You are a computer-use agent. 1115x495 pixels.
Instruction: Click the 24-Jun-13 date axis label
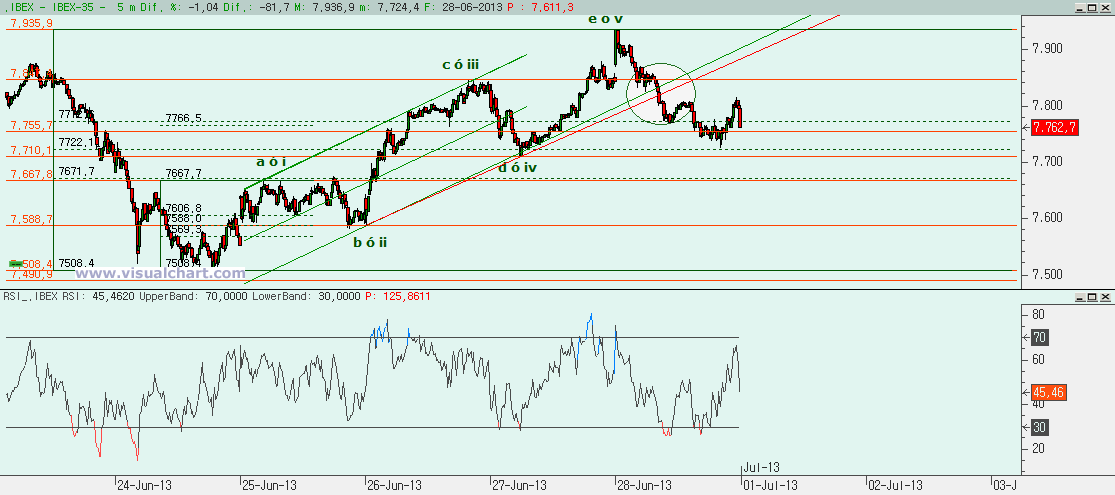click(144, 485)
